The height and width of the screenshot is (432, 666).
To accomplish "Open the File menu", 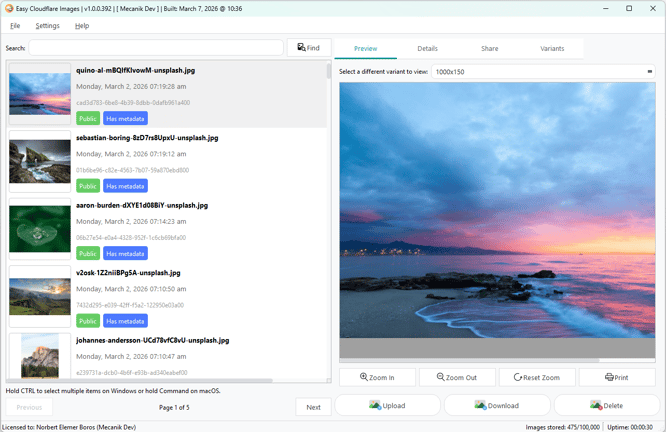I will (x=15, y=25).
